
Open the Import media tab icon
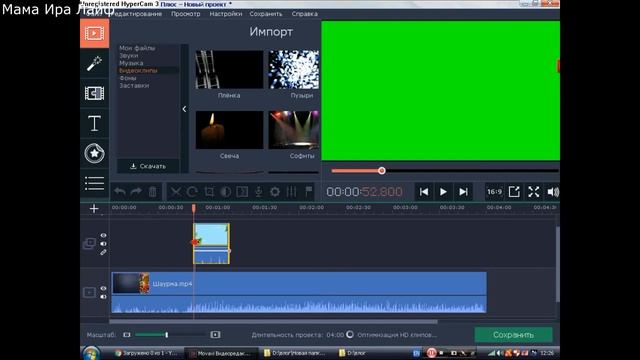point(94,33)
